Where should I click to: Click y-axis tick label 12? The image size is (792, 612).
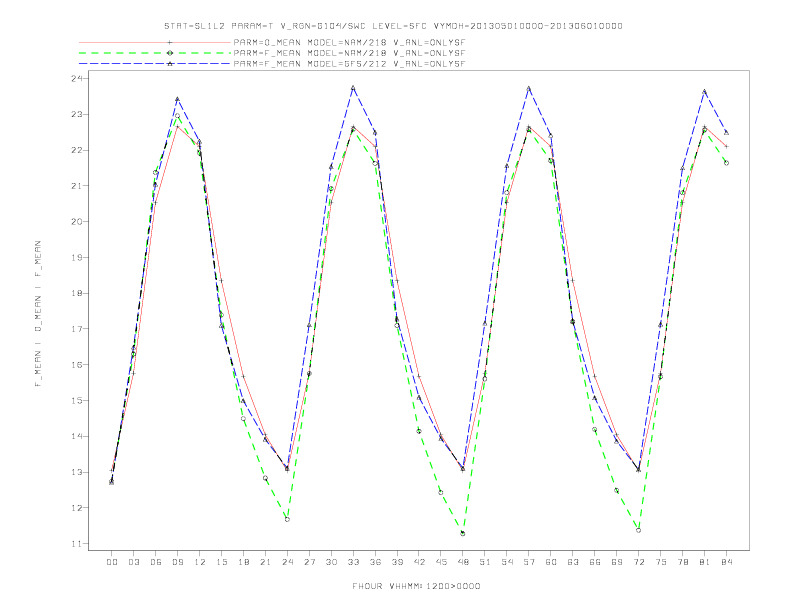coord(76,508)
